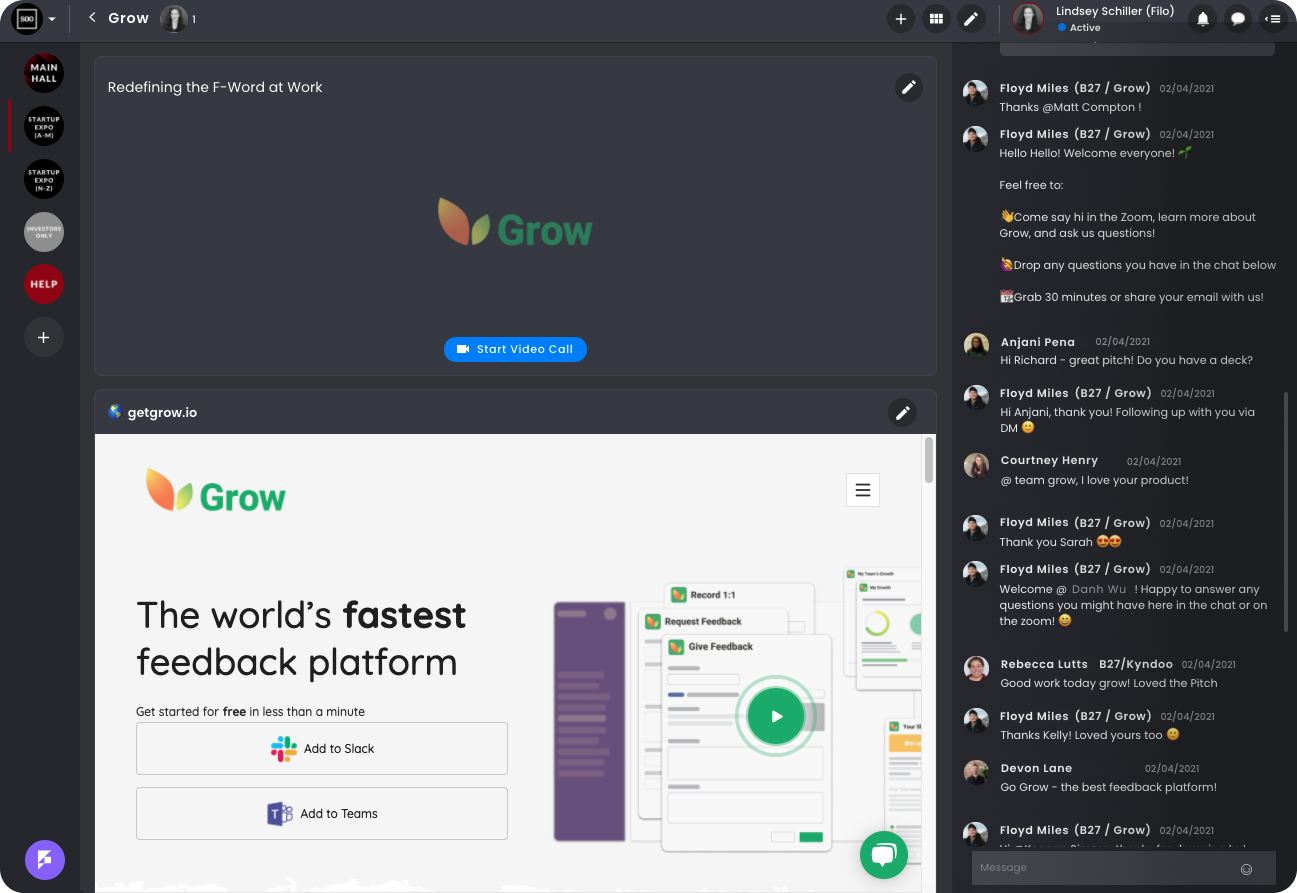Open Startup Expo (A-M) room
This screenshot has height=893, width=1297.
44,126
